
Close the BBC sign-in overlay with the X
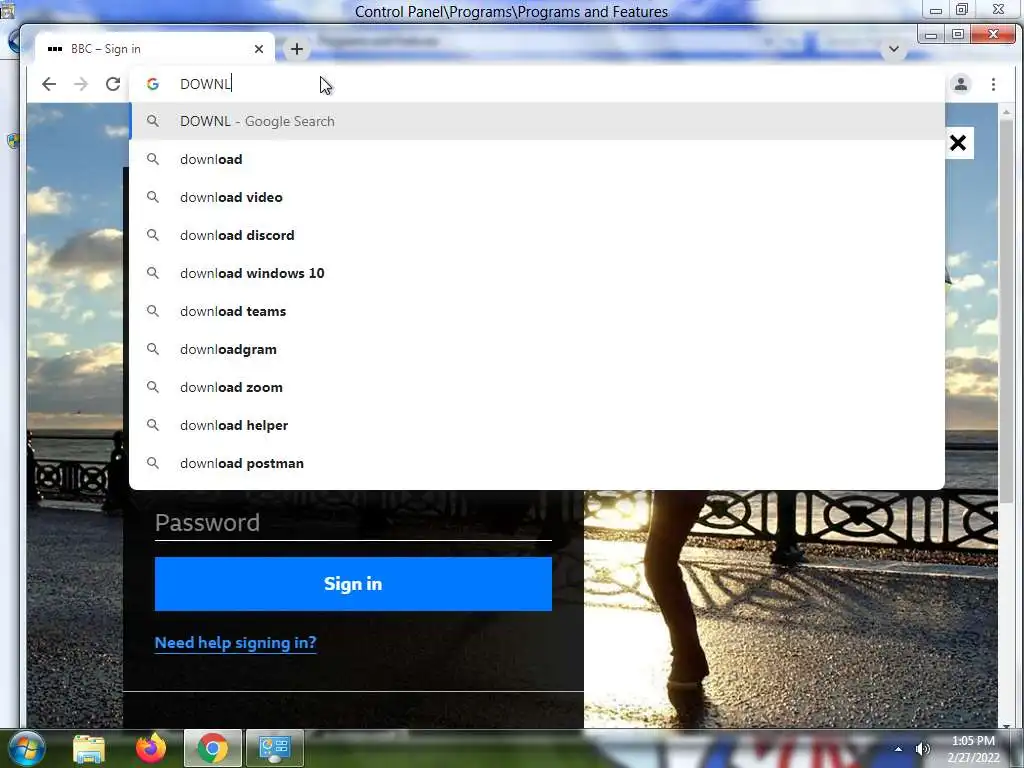[958, 143]
